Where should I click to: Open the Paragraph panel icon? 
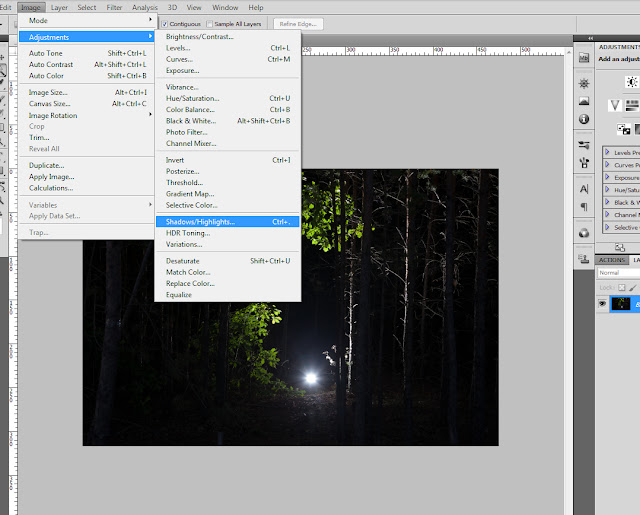click(x=583, y=207)
